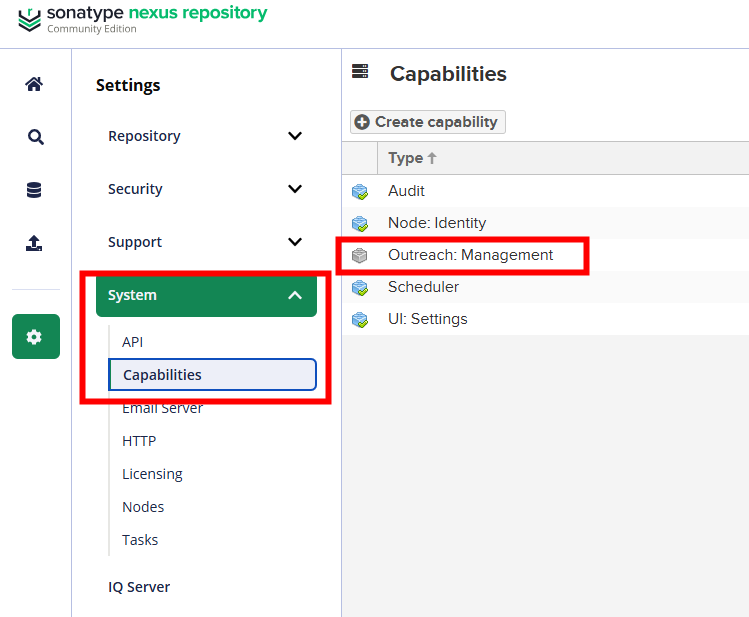The width and height of the screenshot is (749, 617).
Task: Click the Sonatype Nexus Repository logo
Action: [143, 18]
